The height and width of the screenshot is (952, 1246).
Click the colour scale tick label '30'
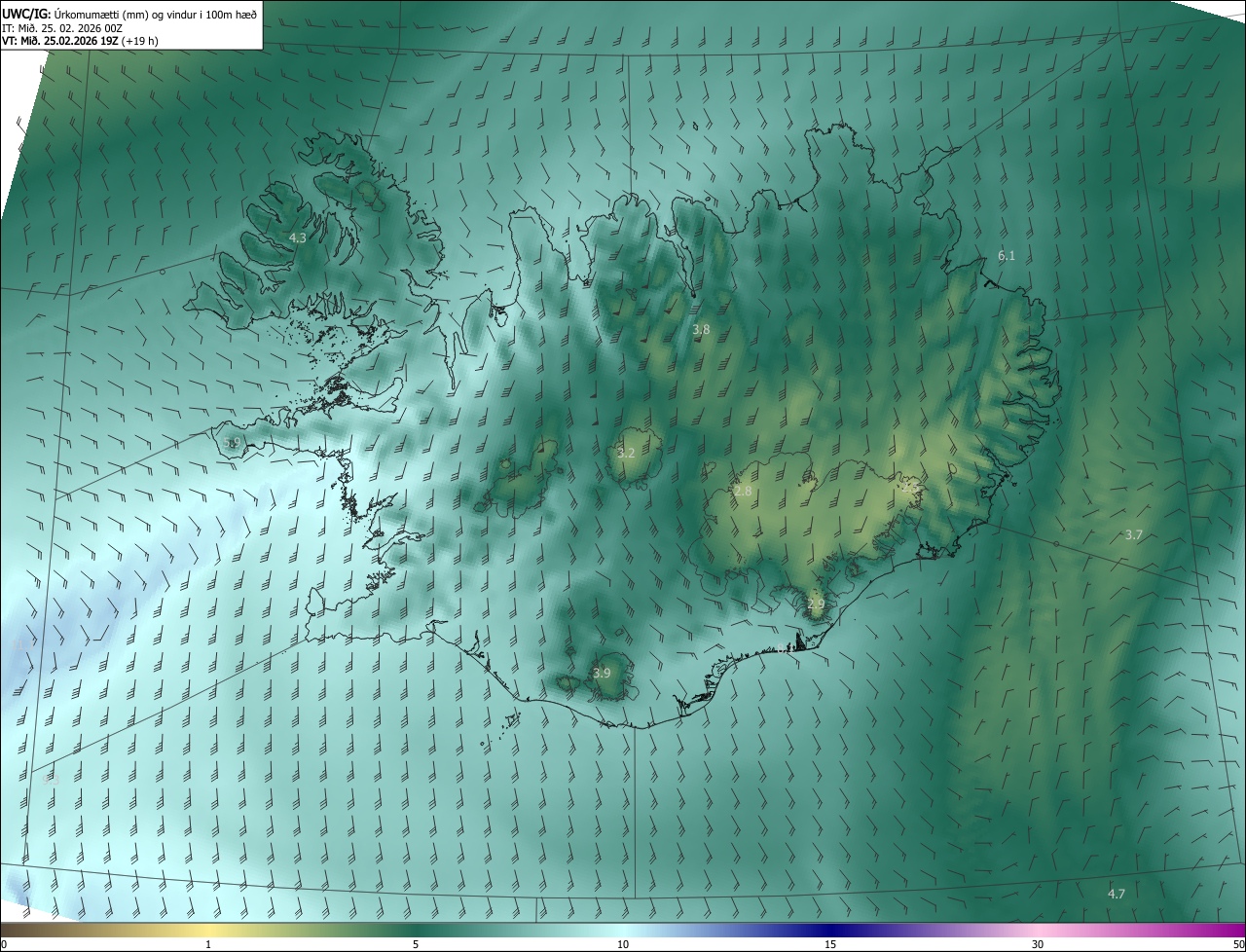pyautogui.click(x=1038, y=945)
